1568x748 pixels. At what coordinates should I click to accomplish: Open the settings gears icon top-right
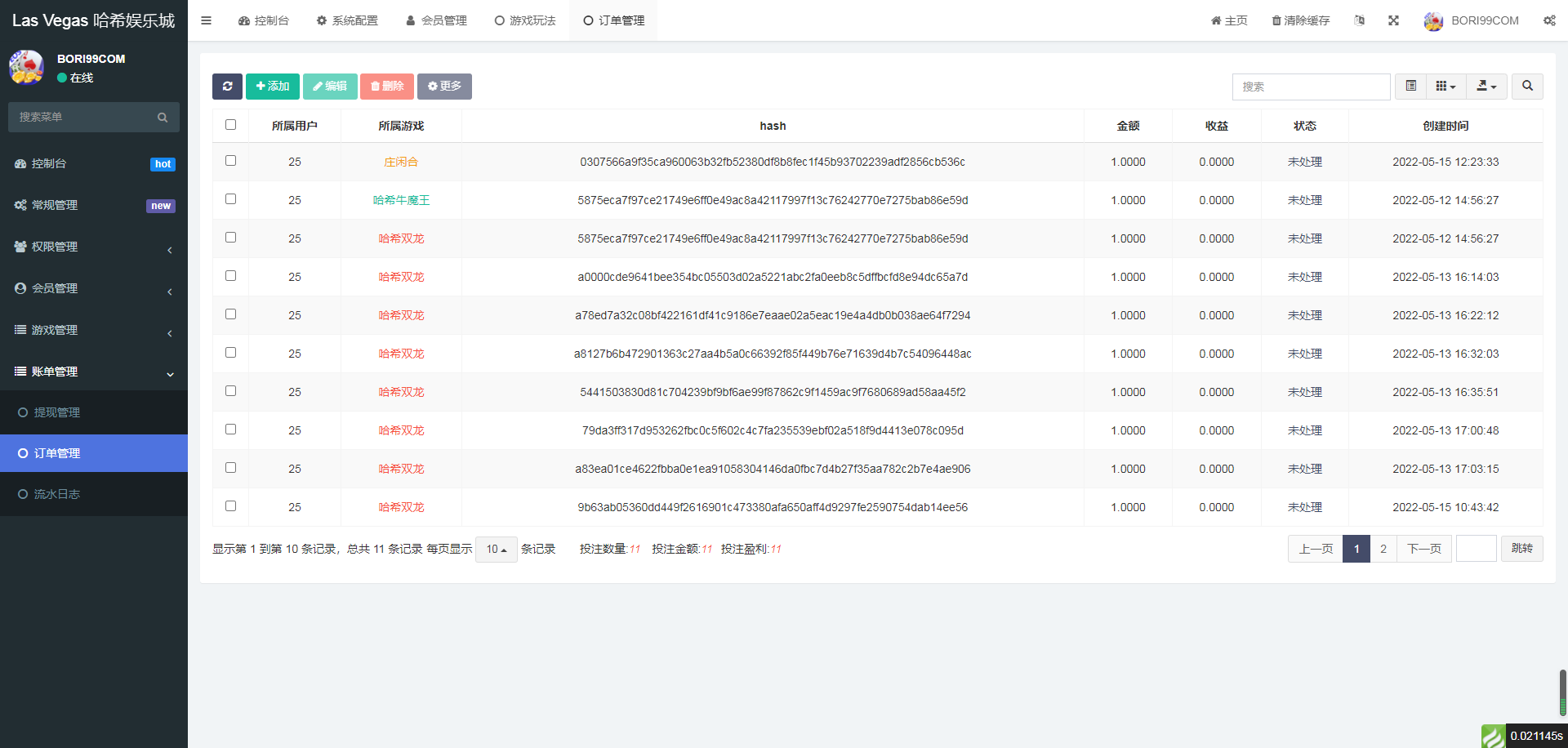coord(1549,20)
